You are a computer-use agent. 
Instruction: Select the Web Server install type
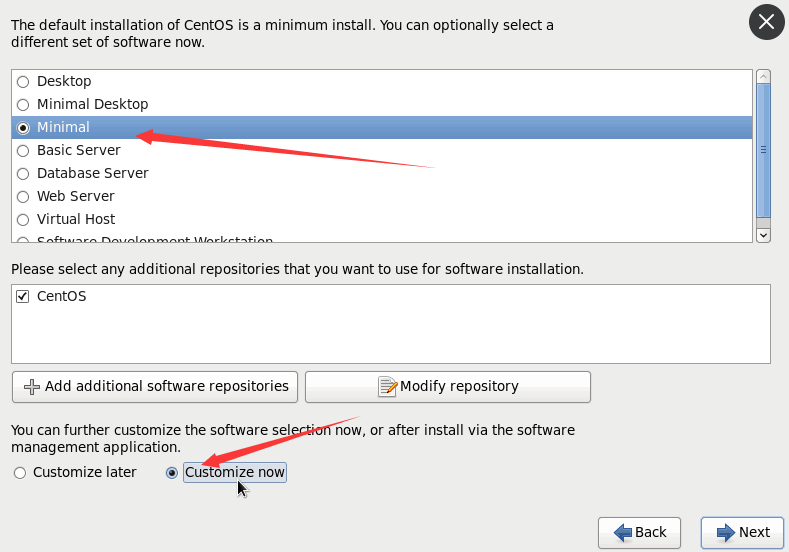tap(23, 197)
